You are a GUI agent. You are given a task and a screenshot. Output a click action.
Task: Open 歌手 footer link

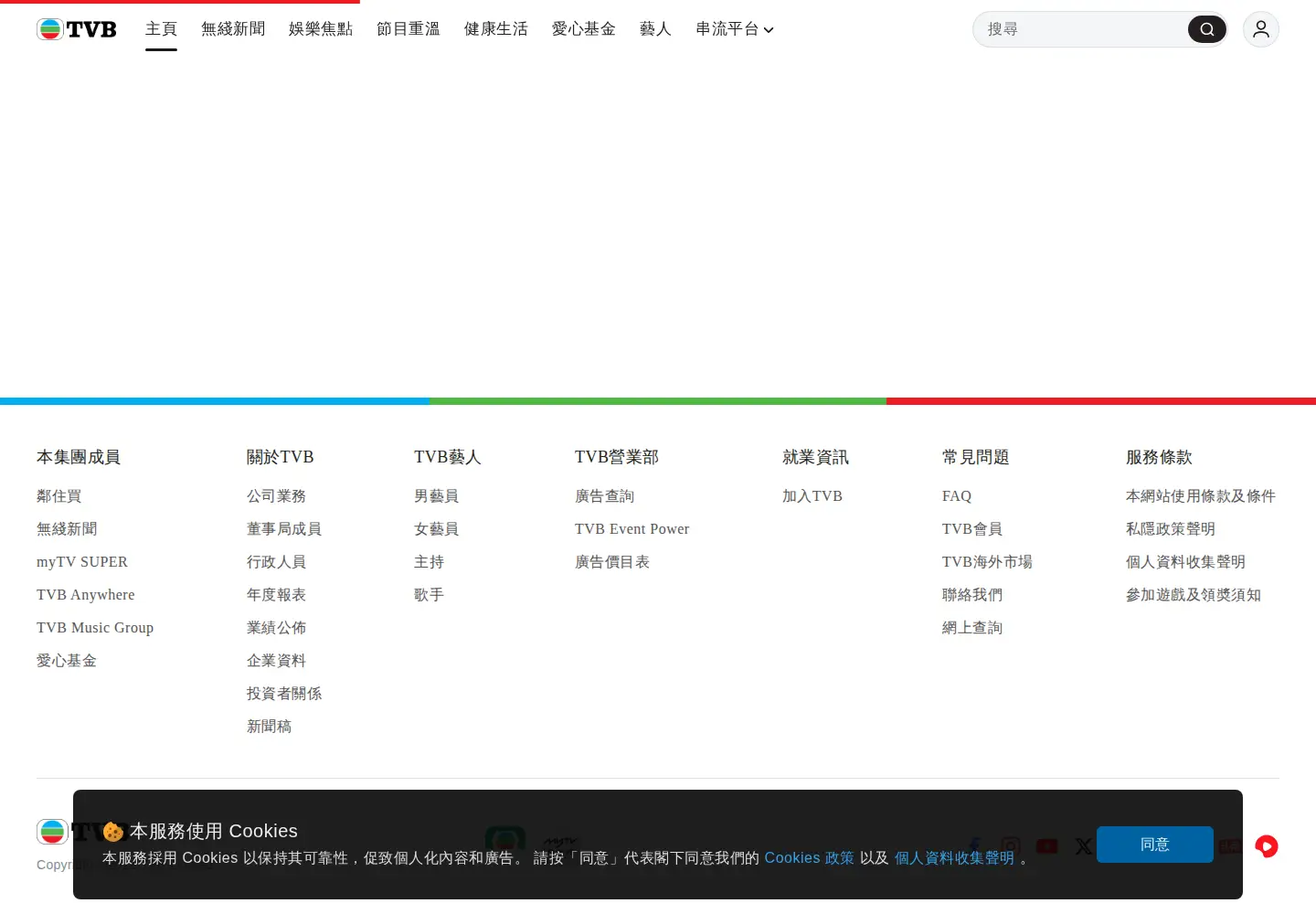pyautogui.click(x=429, y=595)
